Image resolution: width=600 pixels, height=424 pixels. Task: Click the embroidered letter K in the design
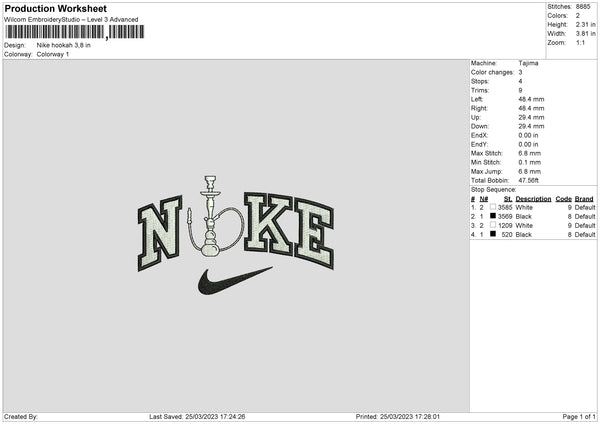(x=268, y=223)
